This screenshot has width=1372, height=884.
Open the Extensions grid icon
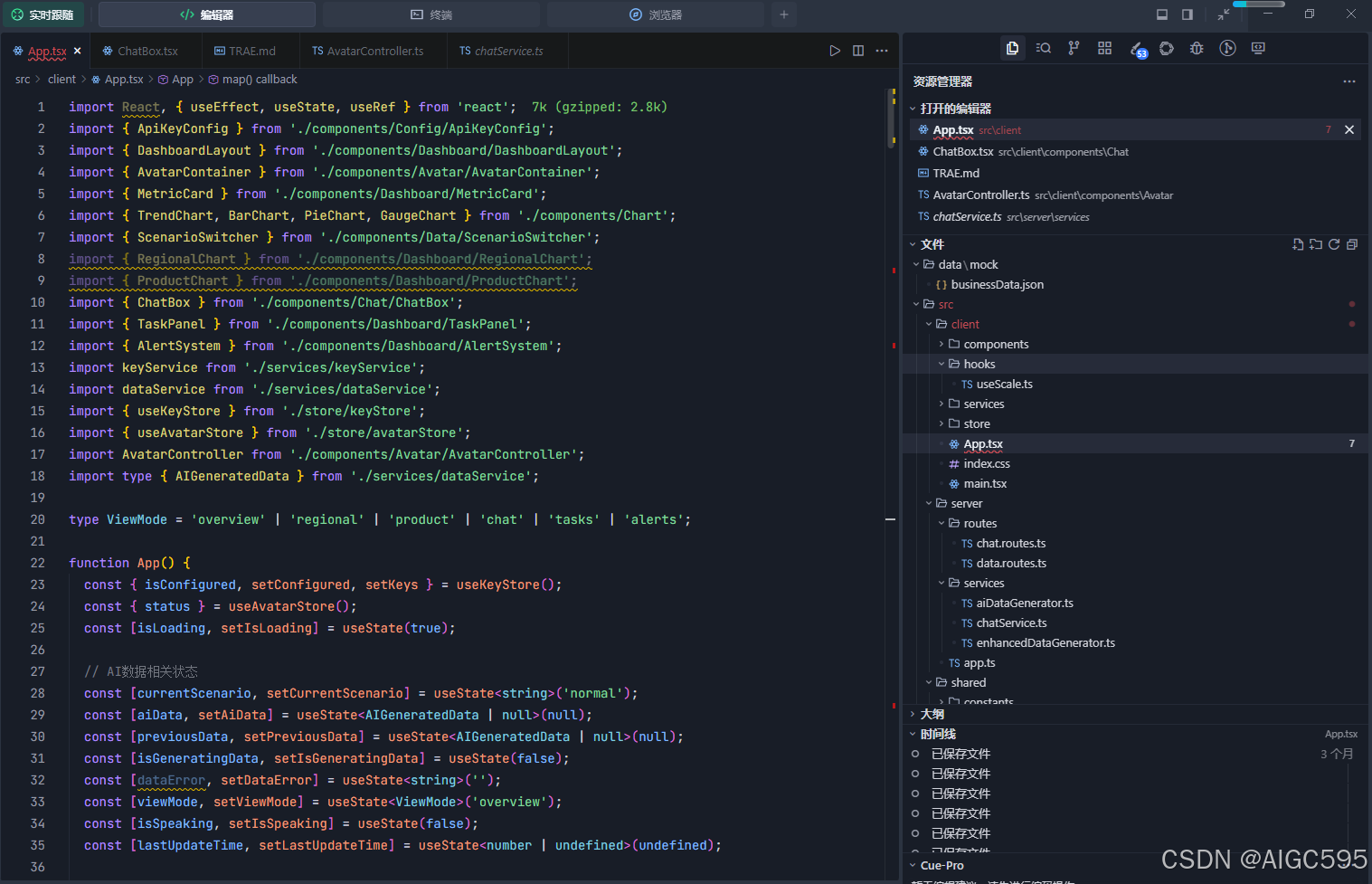[x=1104, y=48]
